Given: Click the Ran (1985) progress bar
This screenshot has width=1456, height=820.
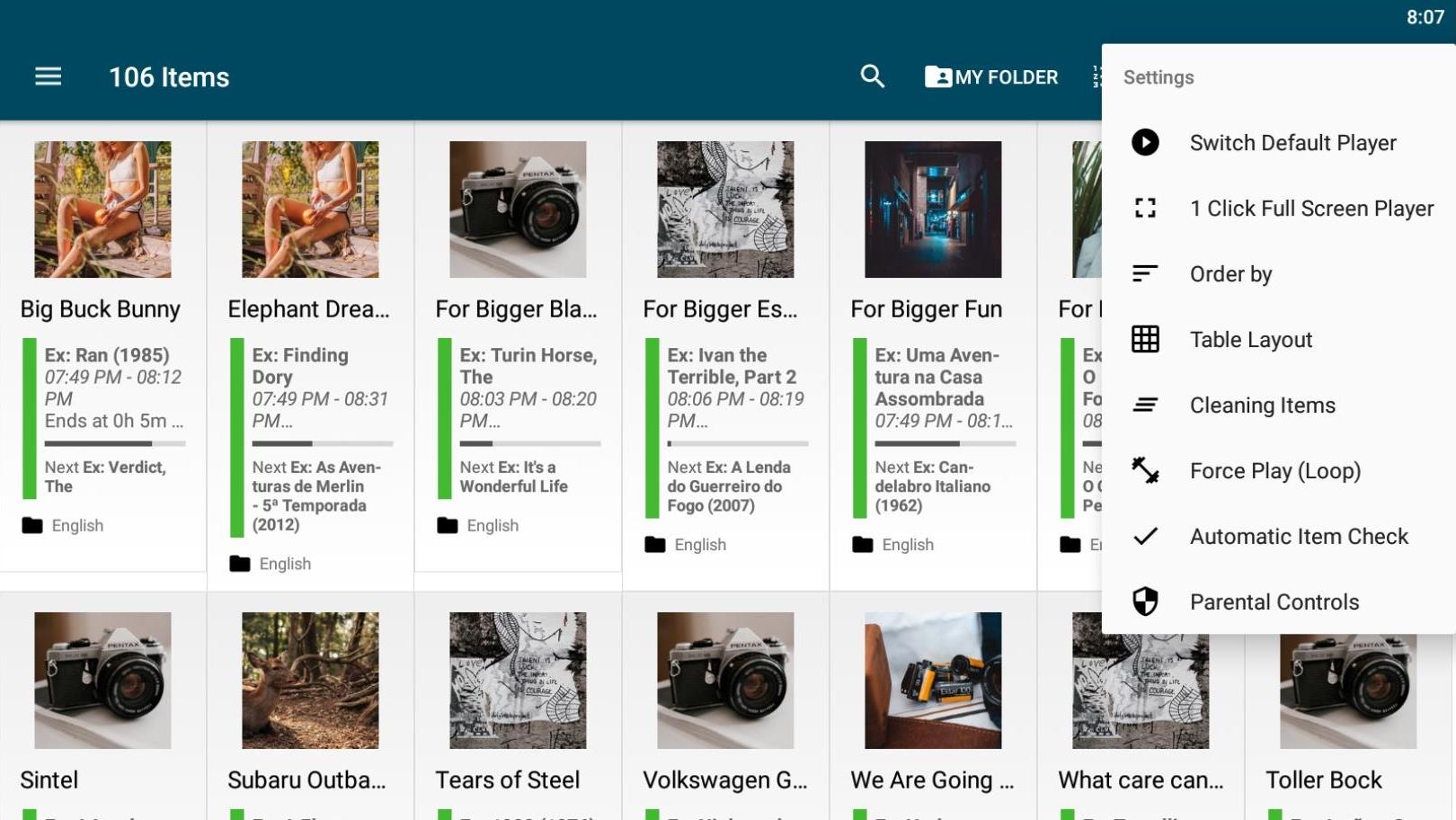Looking at the screenshot, I should point(115,443).
